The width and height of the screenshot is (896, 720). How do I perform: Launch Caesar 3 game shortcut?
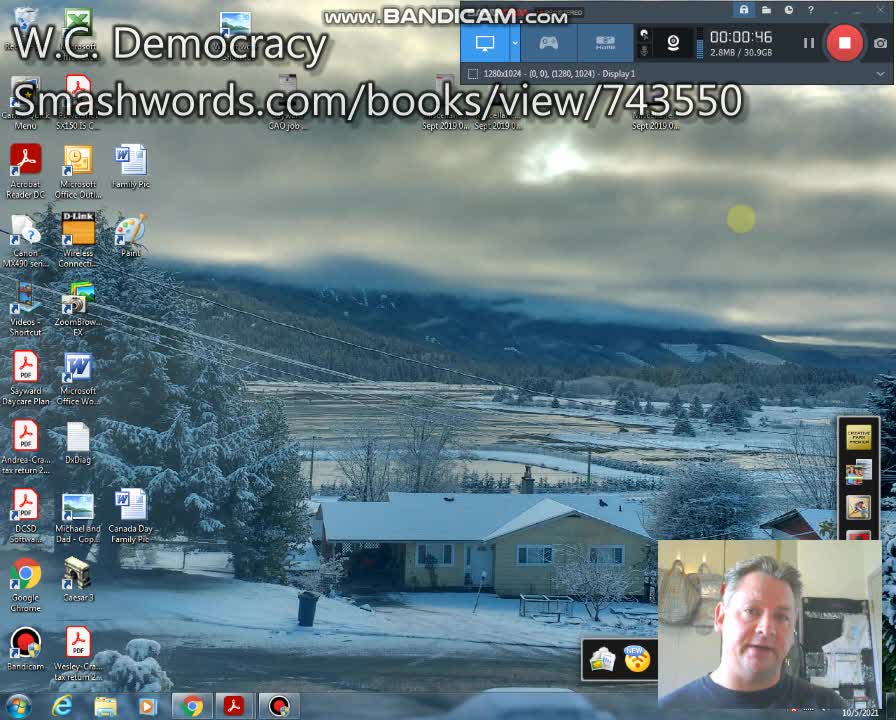pyautogui.click(x=78, y=579)
